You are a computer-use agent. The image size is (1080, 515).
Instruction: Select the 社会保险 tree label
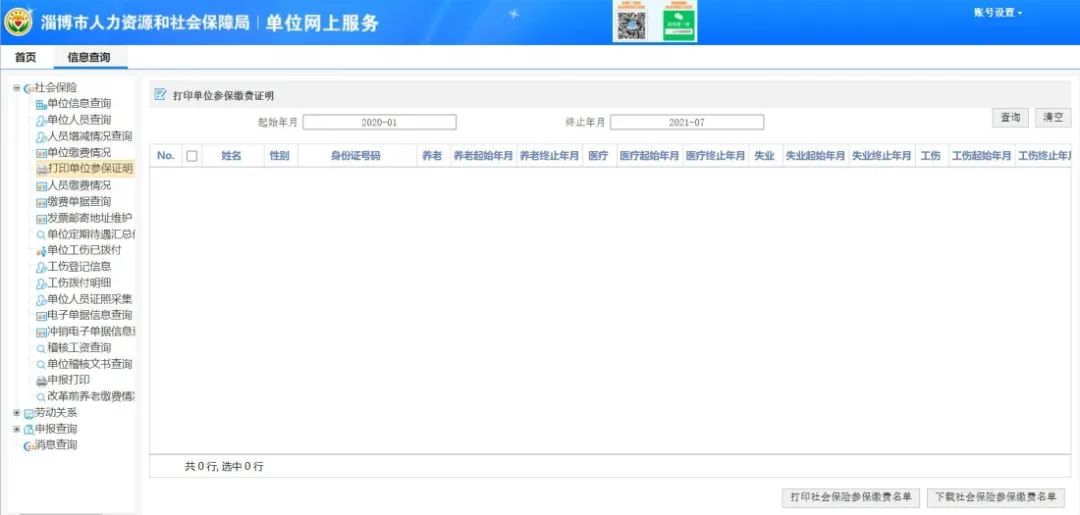tap(56, 87)
